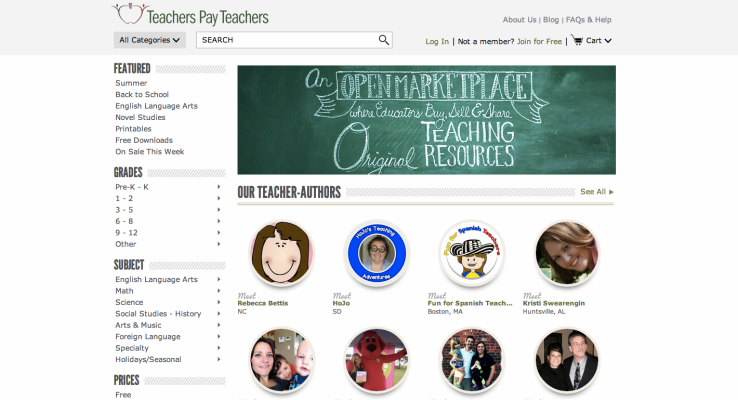Expand the 6 - 8 grade arrow

219,221
